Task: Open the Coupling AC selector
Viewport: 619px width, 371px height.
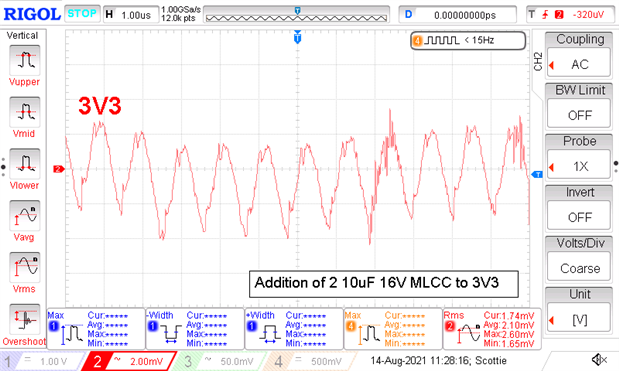Action: [x=579, y=64]
